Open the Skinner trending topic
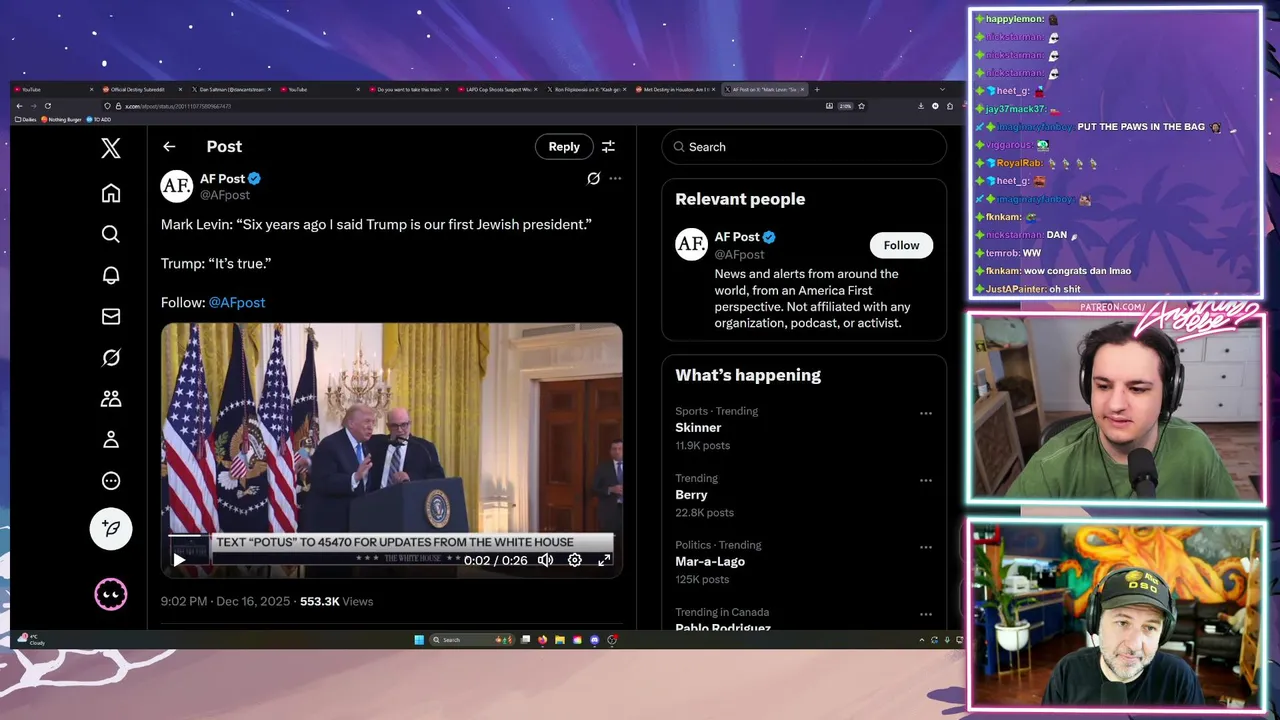1280x720 pixels. click(698, 427)
